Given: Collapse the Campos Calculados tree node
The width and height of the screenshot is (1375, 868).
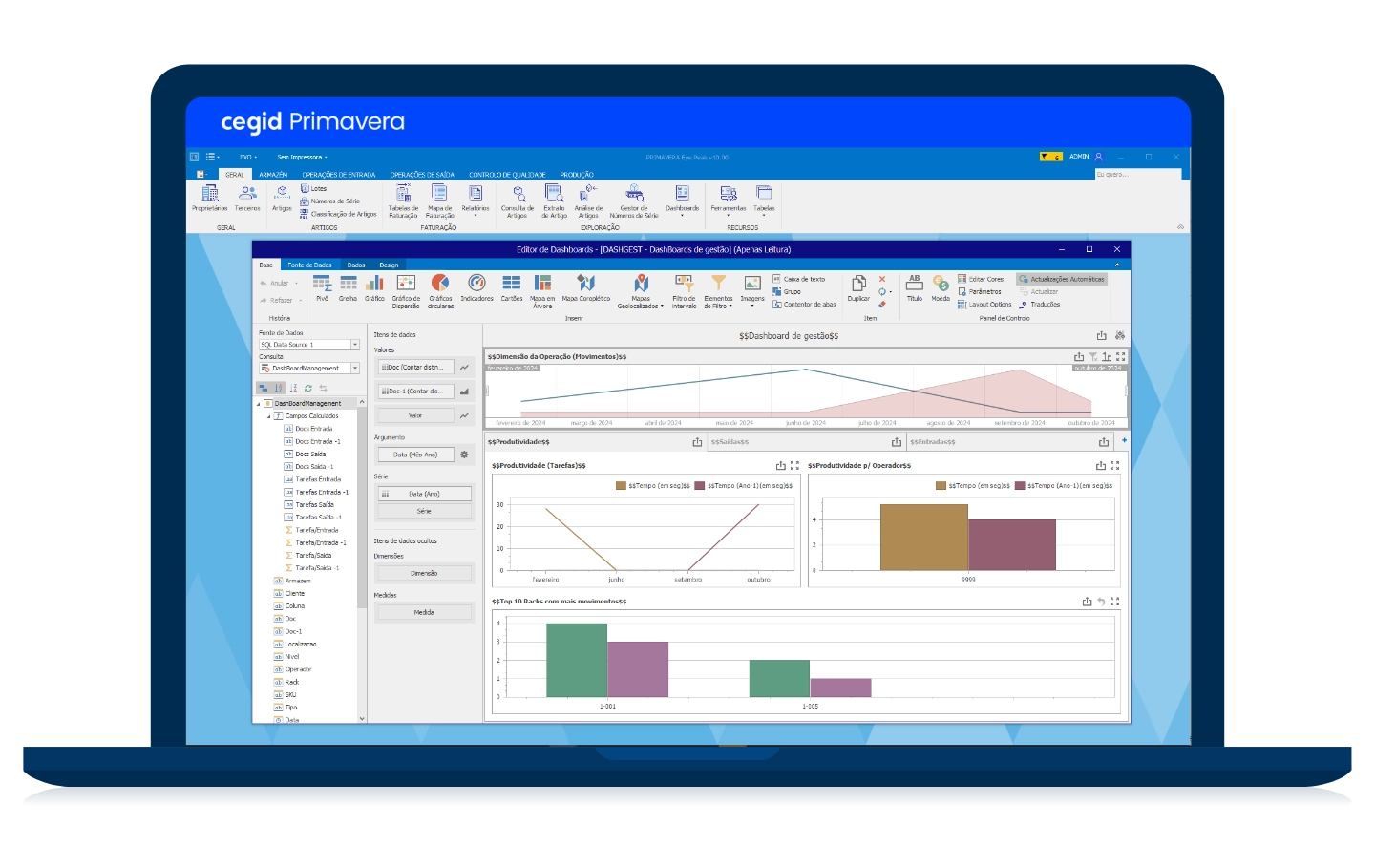Looking at the screenshot, I should click(x=269, y=416).
